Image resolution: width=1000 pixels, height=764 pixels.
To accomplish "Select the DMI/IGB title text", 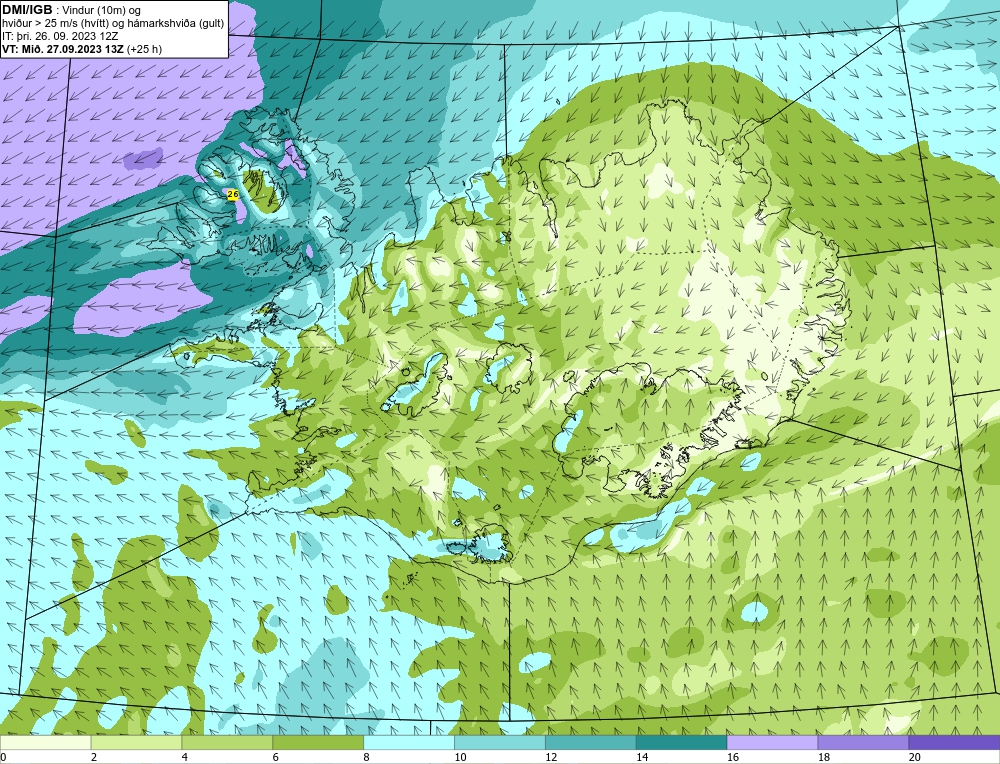I will coord(27,10).
